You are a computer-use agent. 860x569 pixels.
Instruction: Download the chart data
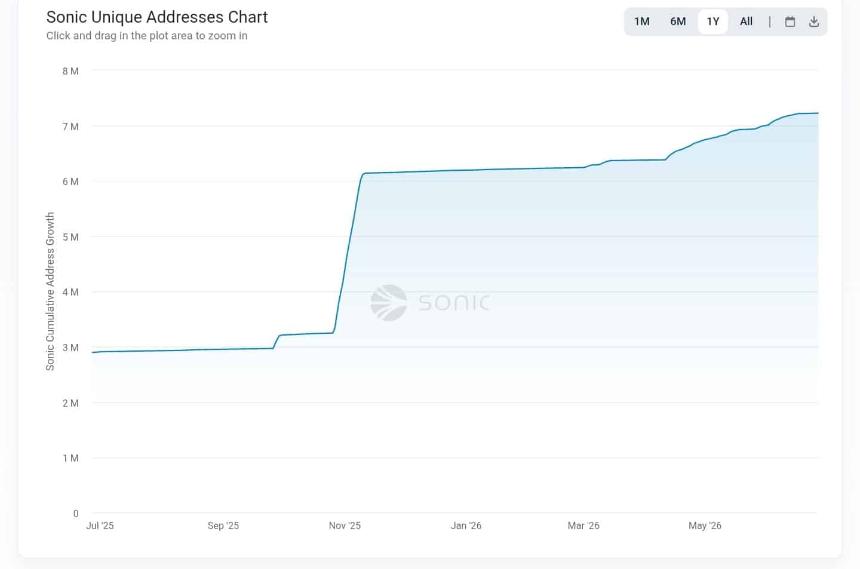click(x=814, y=21)
